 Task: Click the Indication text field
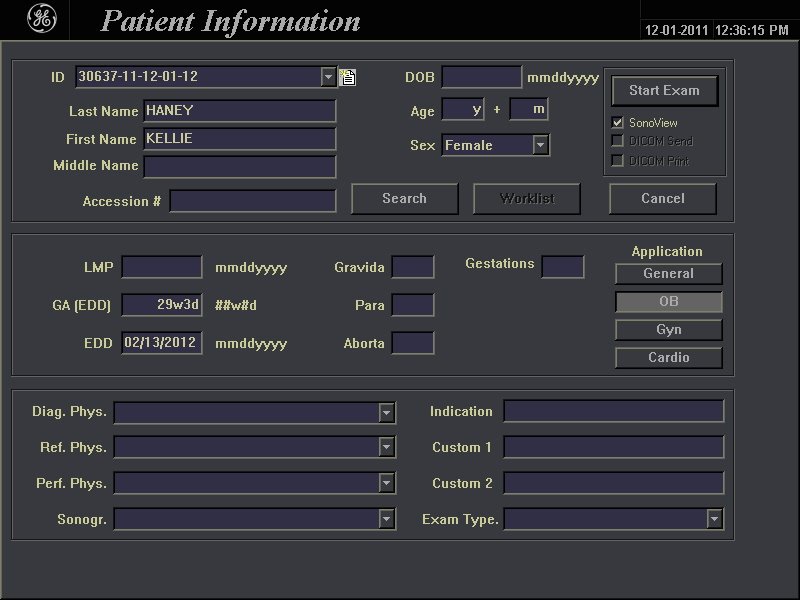coord(613,412)
